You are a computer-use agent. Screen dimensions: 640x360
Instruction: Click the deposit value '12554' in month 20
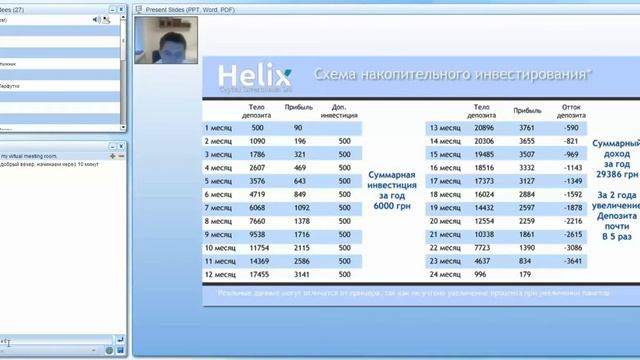click(484, 221)
